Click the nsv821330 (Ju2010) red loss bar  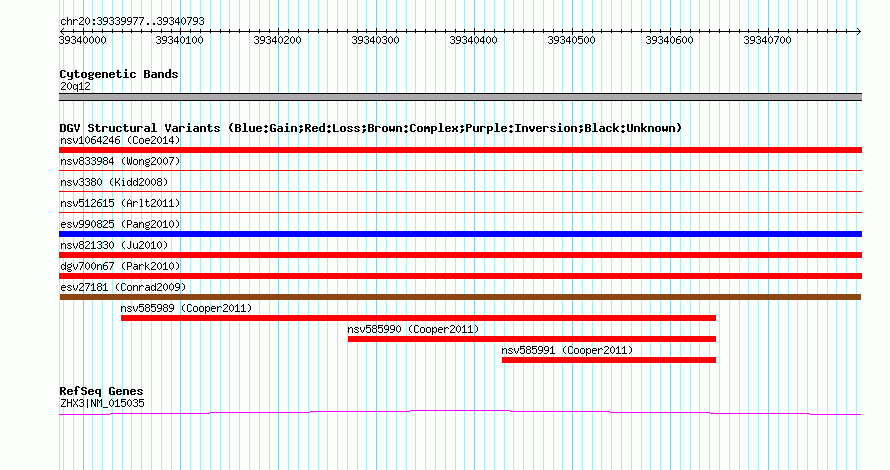(x=460, y=255)
